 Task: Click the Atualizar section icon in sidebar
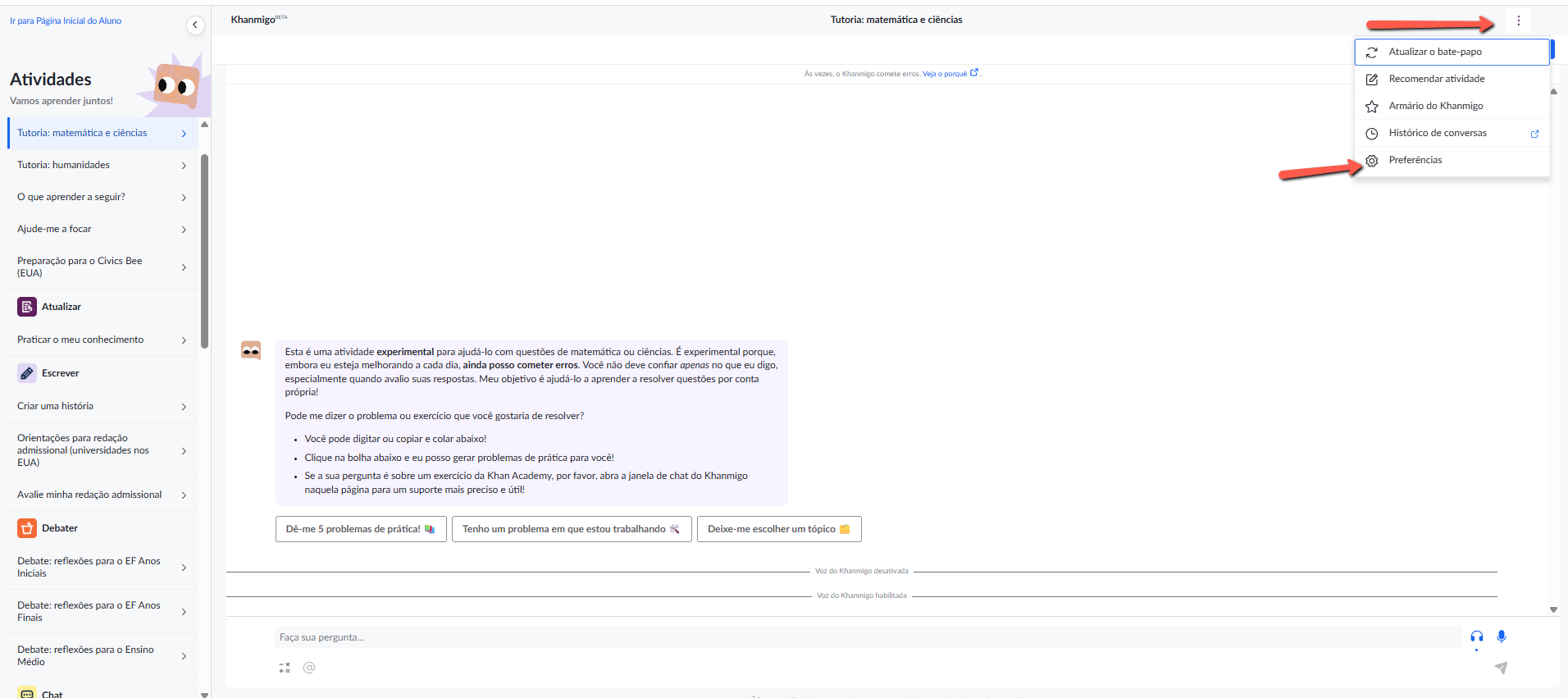(x=27, y=307)
